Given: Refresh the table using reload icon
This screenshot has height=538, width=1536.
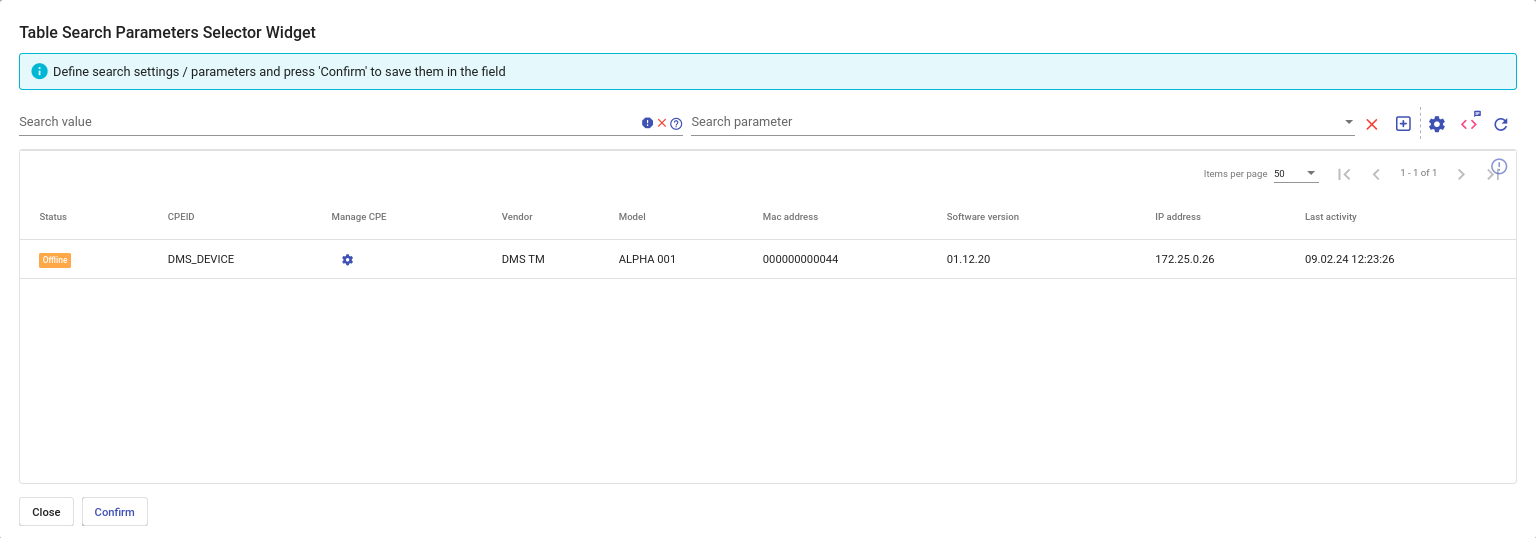Looking at the screenshot, I should [1501, 124].
